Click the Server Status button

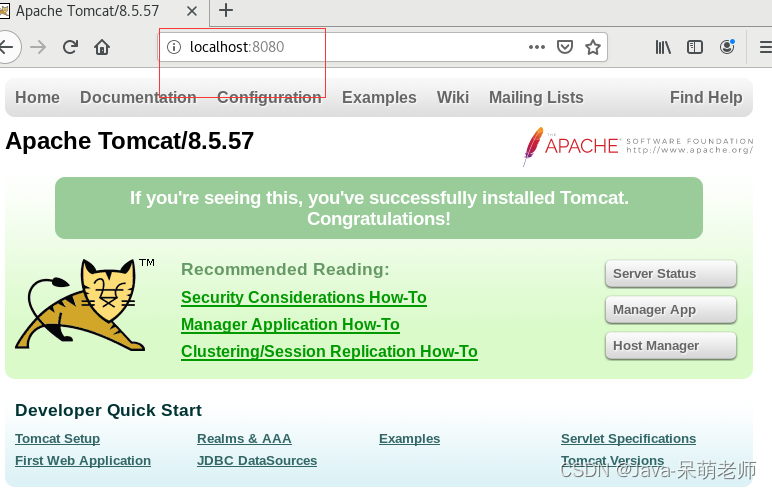pos(671,274)
